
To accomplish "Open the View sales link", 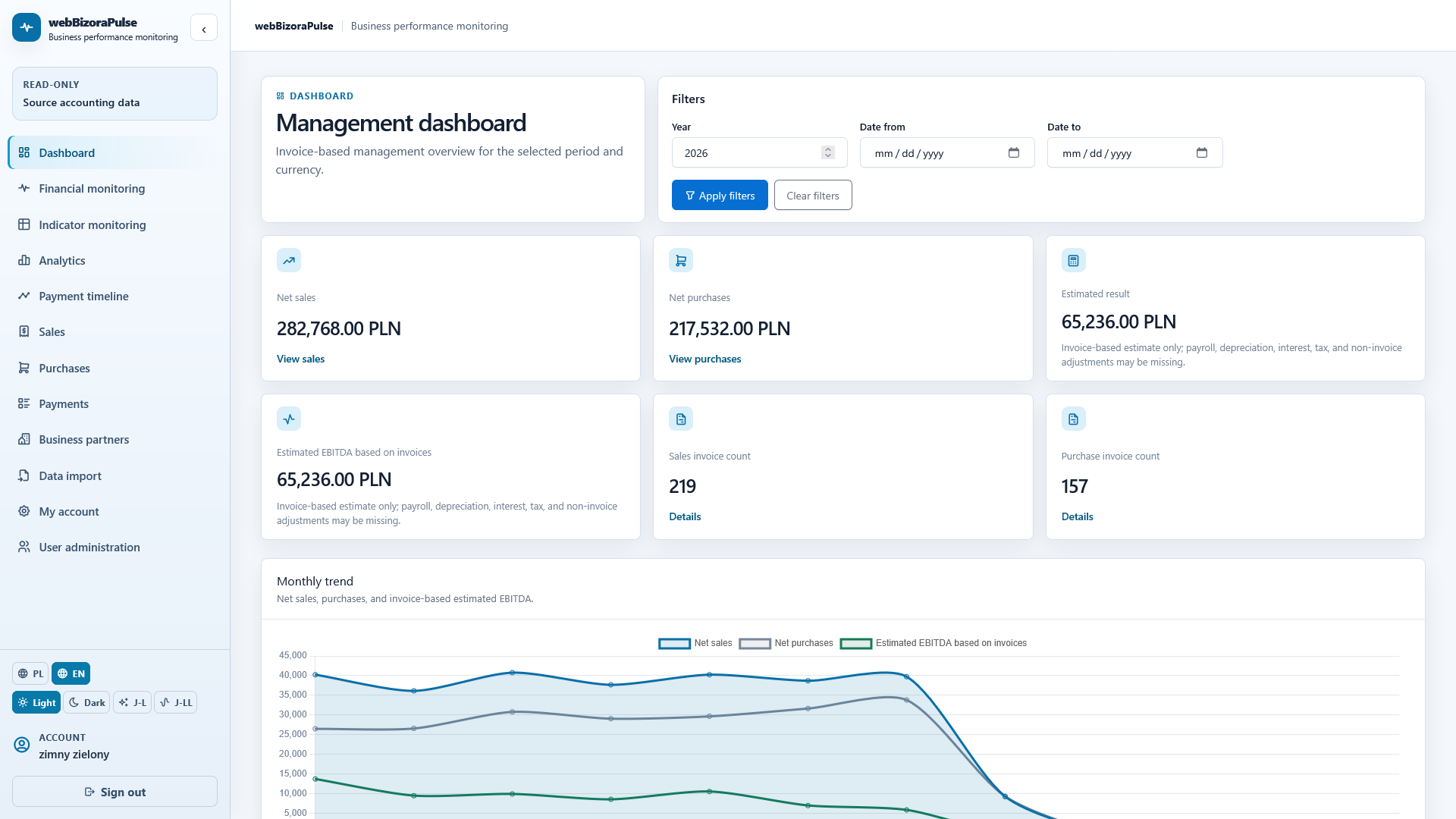I will tap(300, 359).
